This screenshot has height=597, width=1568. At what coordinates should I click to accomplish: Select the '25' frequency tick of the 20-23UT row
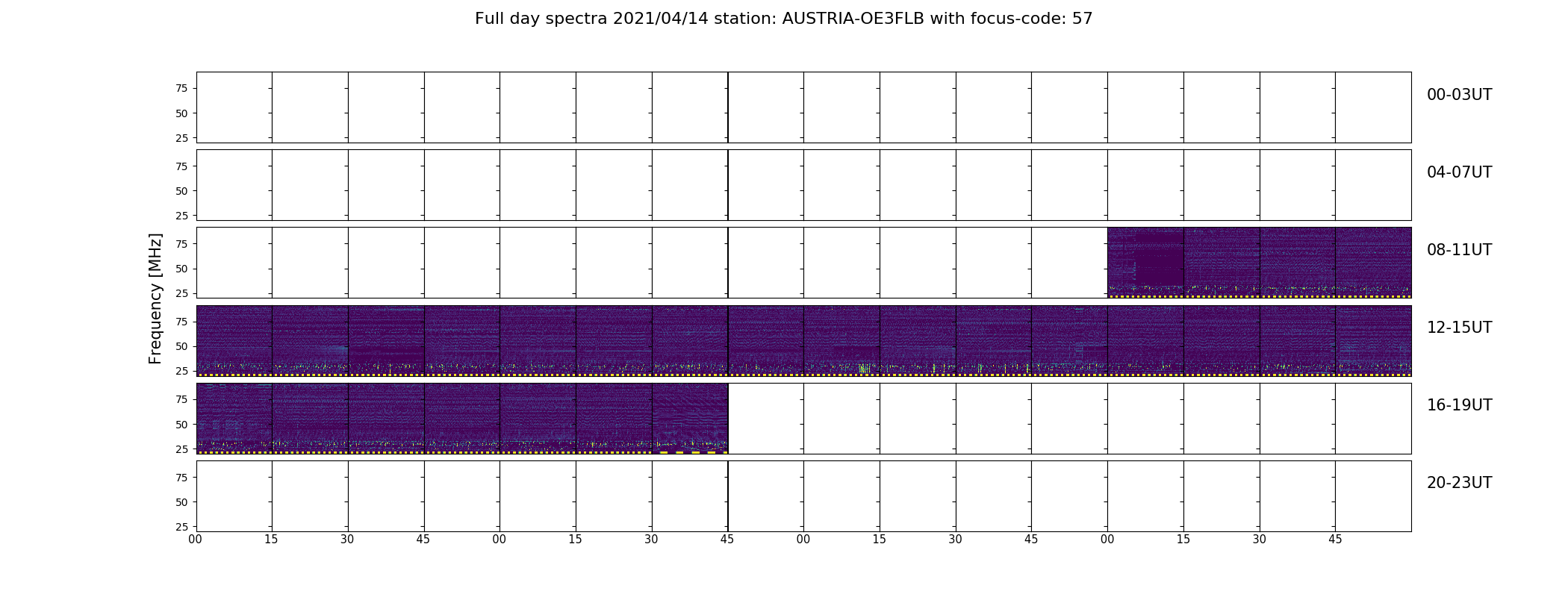181,527
